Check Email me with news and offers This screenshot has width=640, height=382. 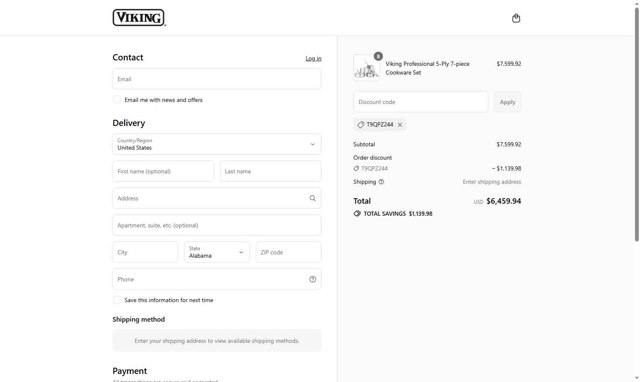point(117,100)
